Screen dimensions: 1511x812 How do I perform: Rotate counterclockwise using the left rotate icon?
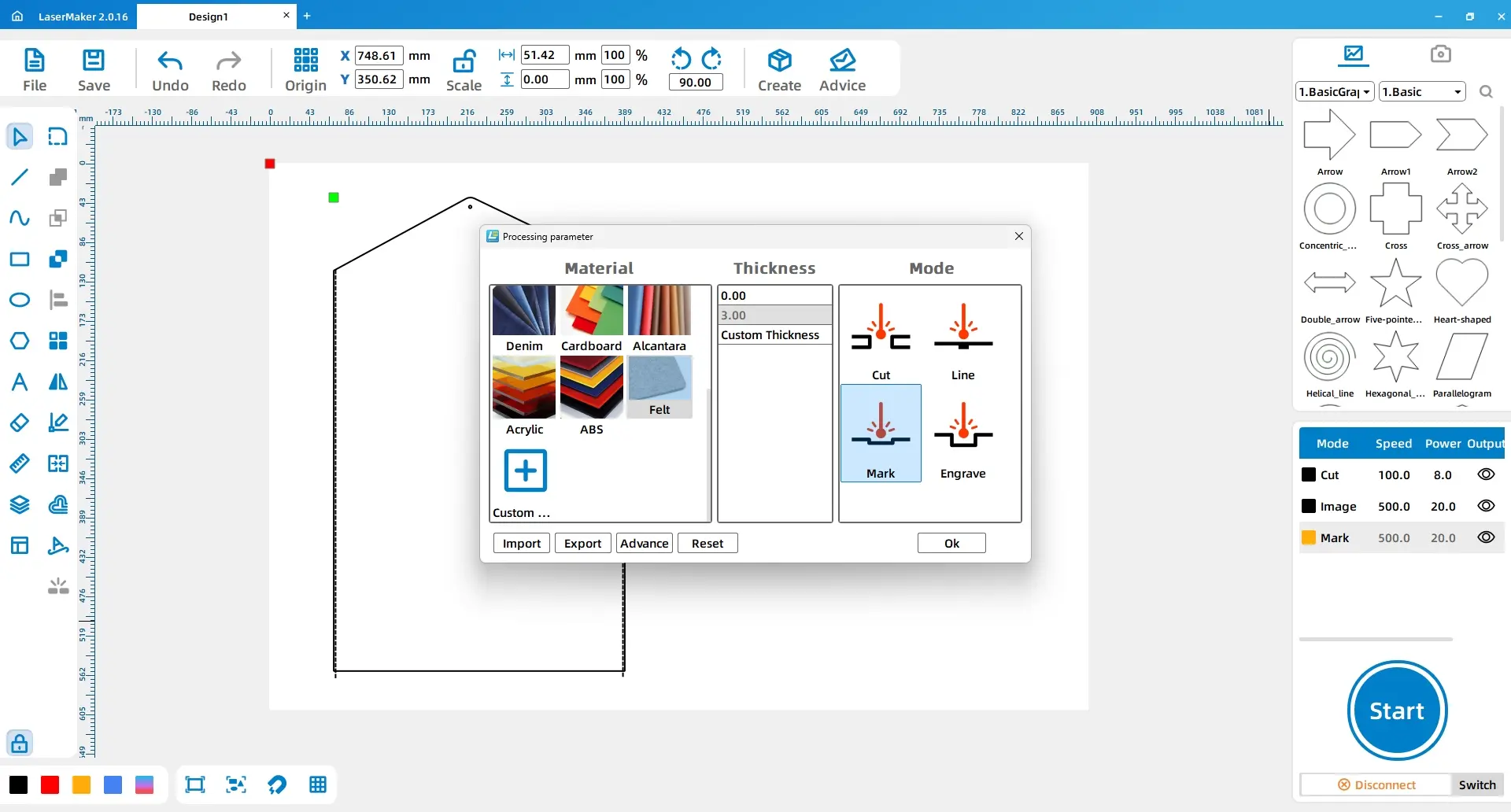[681, 59]
